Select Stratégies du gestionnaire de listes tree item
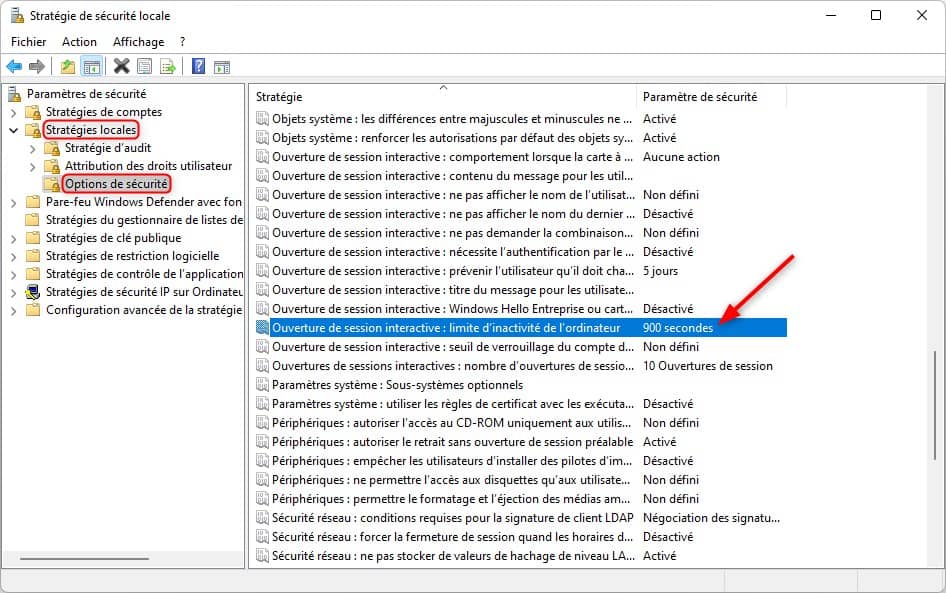Image resolution: width=946 pixels, height=593 pixels. pos(144,220)
